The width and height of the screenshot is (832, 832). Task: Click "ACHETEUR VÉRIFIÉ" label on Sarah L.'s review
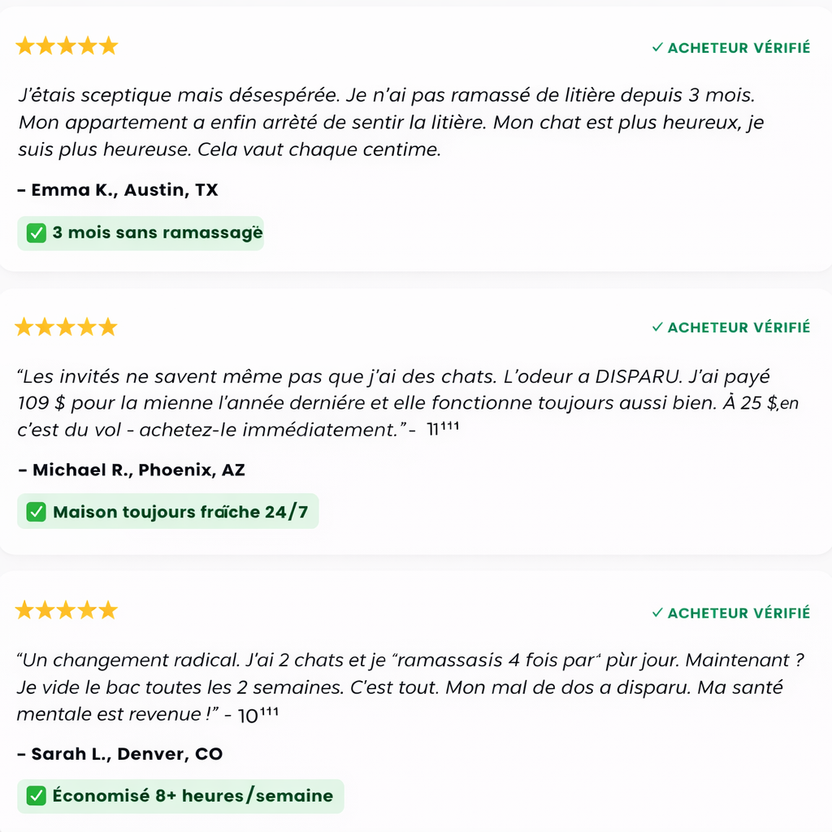point(738,612)
